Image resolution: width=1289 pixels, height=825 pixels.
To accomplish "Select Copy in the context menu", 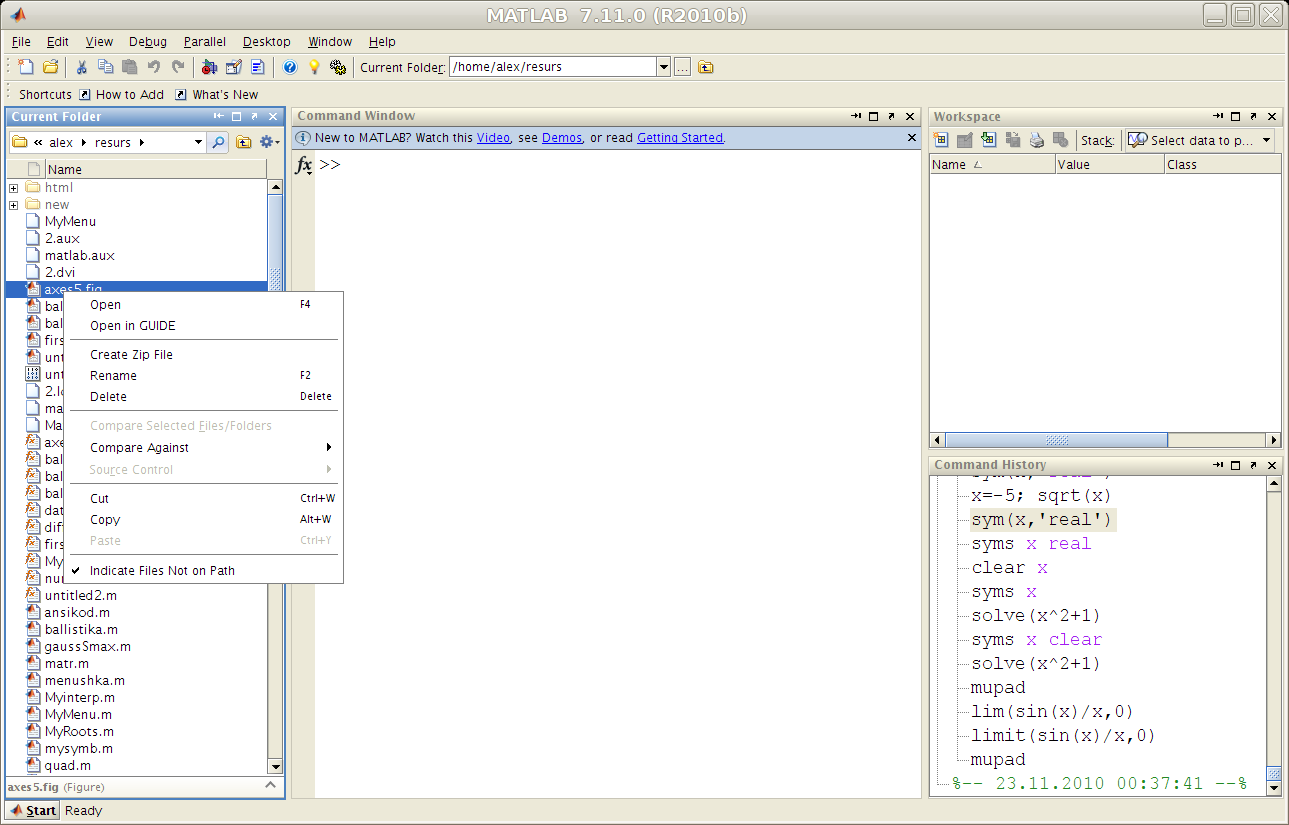I will click(x=204, y=519).
